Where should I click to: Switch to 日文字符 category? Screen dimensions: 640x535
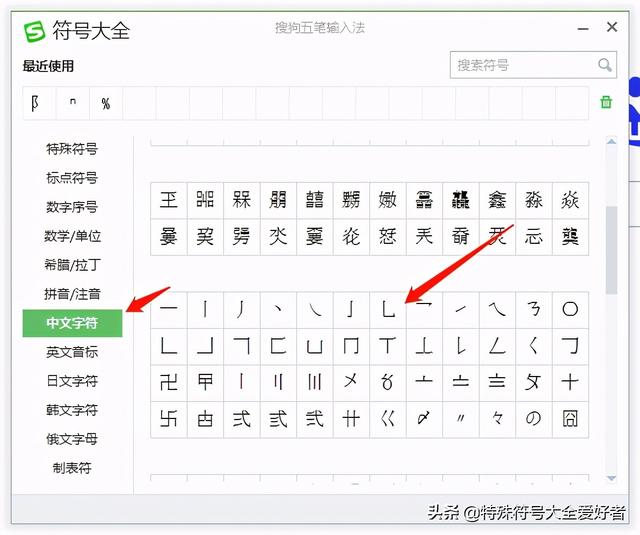72,381
